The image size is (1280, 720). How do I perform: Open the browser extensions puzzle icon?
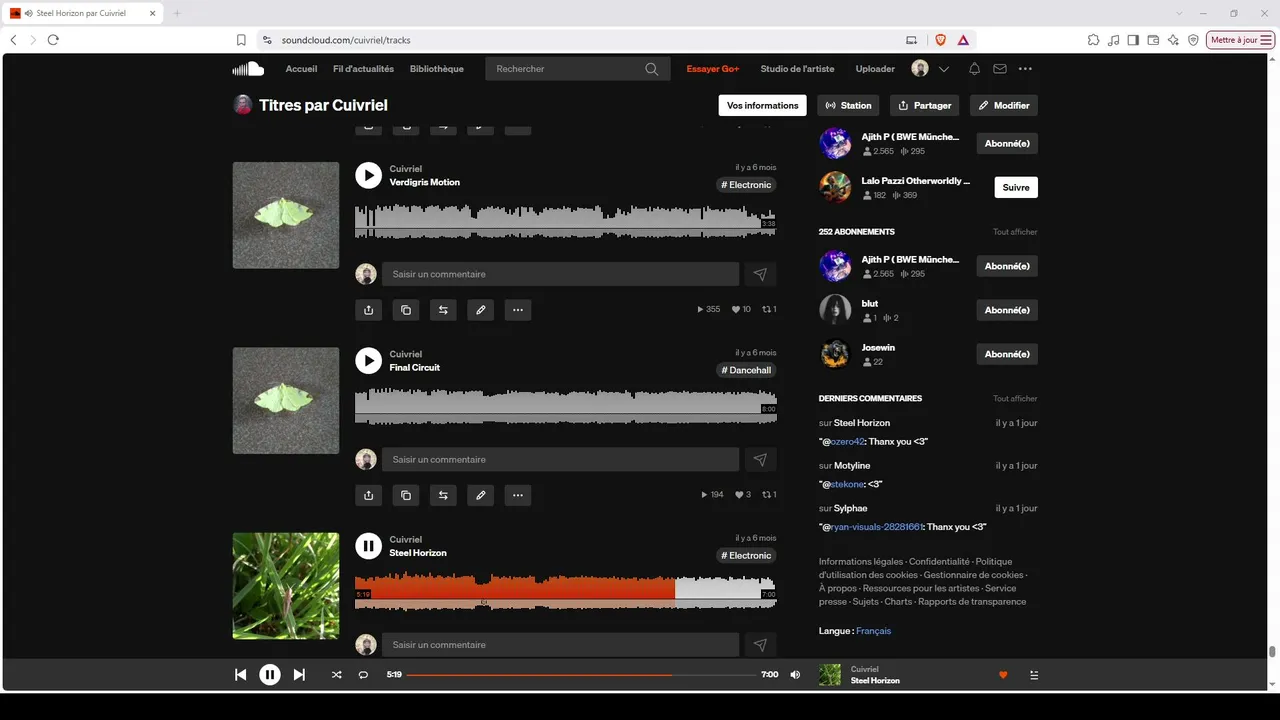pyautogui.click(x=1093, y=40)
